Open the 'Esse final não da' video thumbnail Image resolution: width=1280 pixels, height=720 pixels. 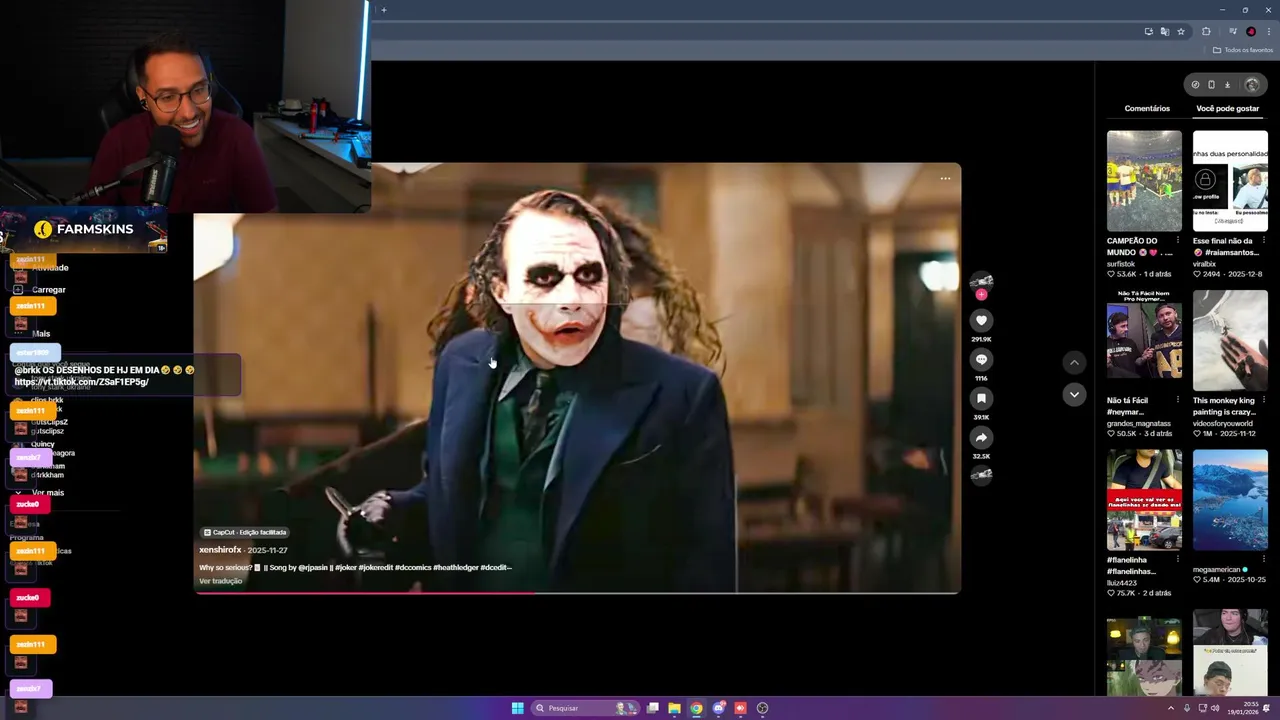[x=1230, y=181]
